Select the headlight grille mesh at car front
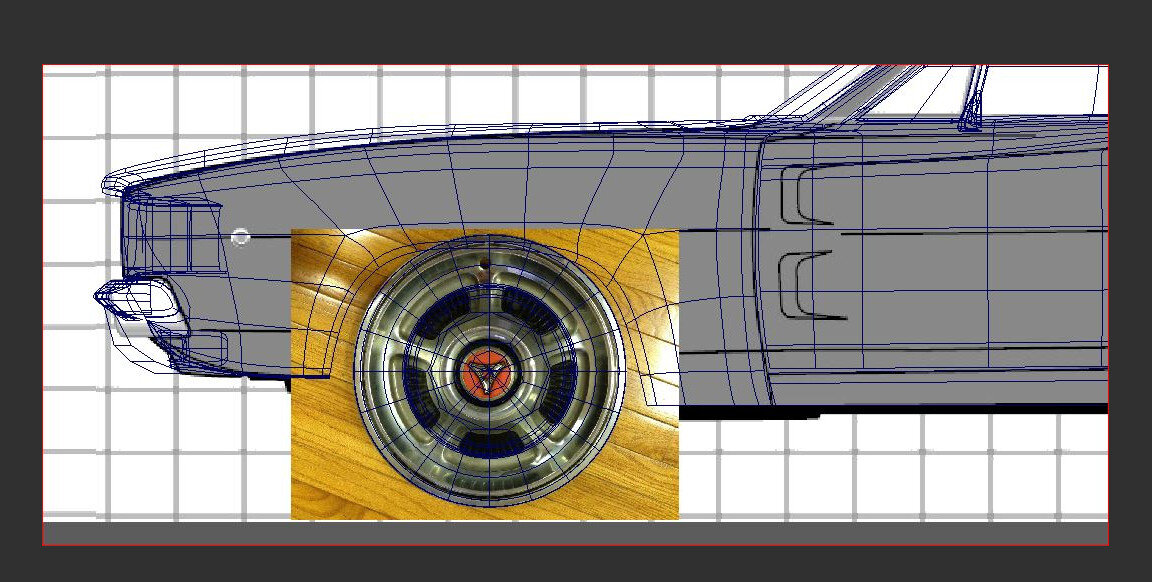 171,237
